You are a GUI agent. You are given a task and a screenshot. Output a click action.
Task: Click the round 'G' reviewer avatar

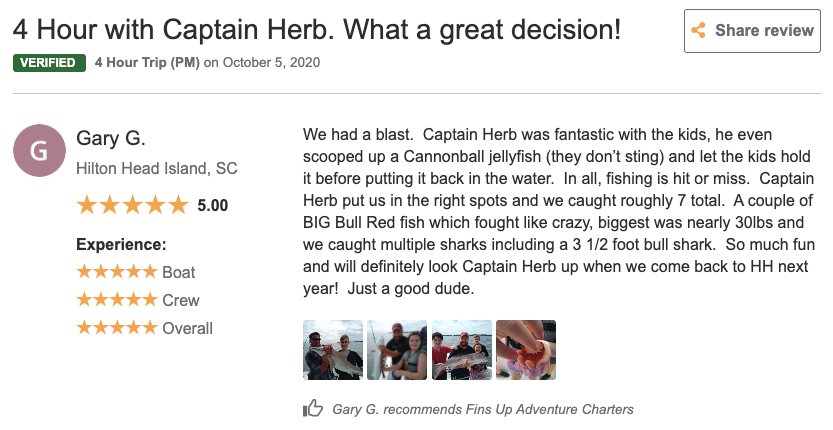tap(39, 152)
